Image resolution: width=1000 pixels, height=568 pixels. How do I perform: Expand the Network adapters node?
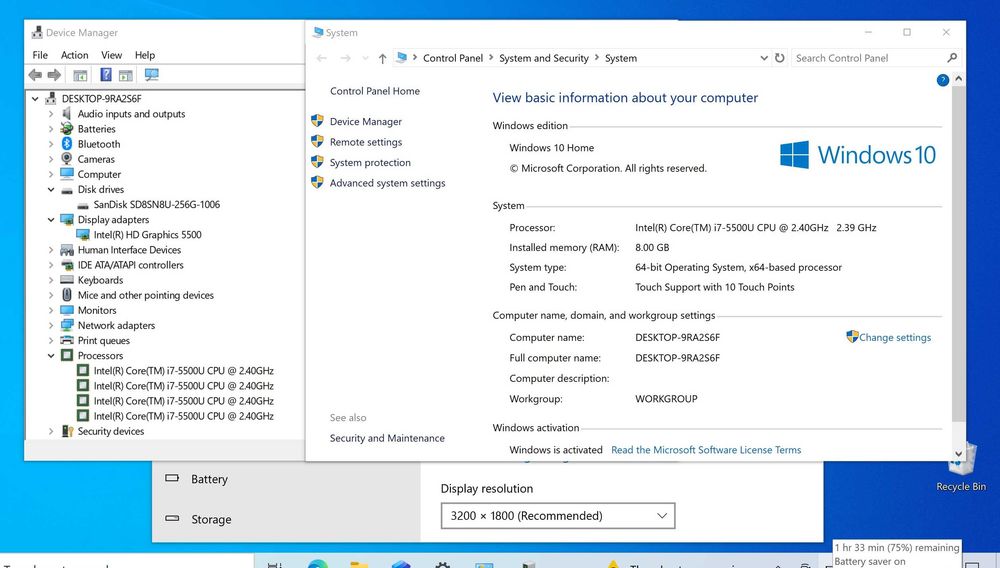tap(51, 325)
